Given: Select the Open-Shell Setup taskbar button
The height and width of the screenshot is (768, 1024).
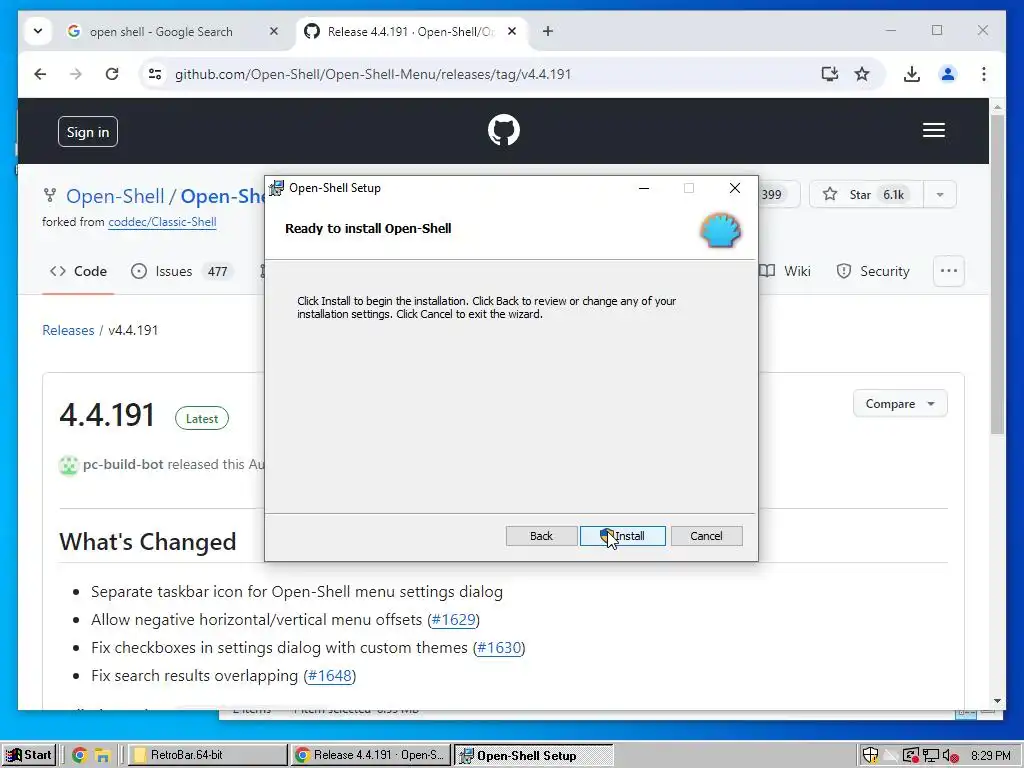Looking at the screenshot, I should [x=534, y=755].
